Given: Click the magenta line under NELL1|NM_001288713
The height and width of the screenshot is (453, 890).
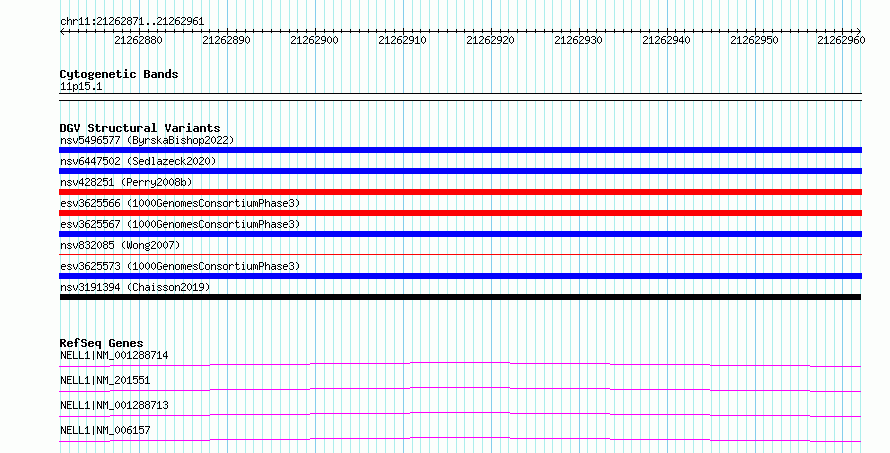Looking at the screenshot, I should (x=460, y=414).
